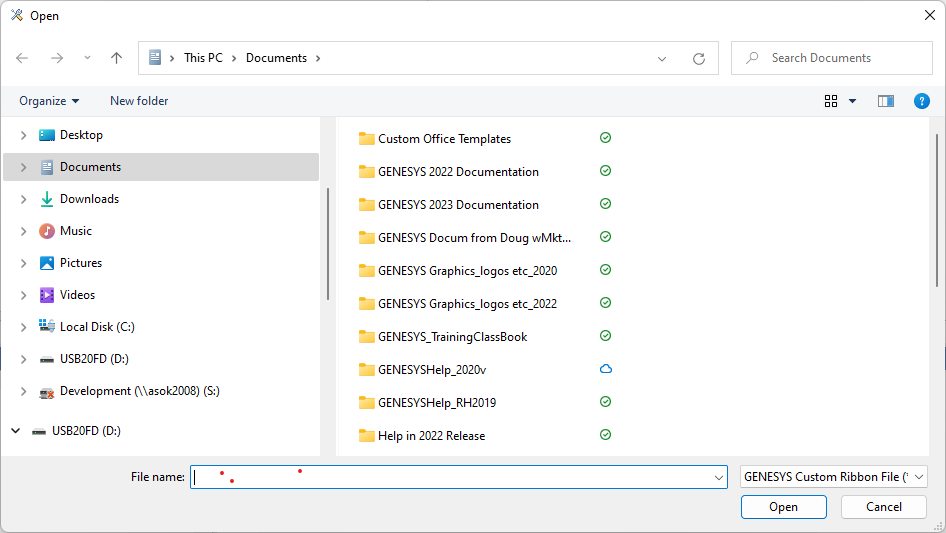Collapse the USB20FD (D:) bottom tree node
Viewport: 946px width, 533px height.
(x=15, y=431)
